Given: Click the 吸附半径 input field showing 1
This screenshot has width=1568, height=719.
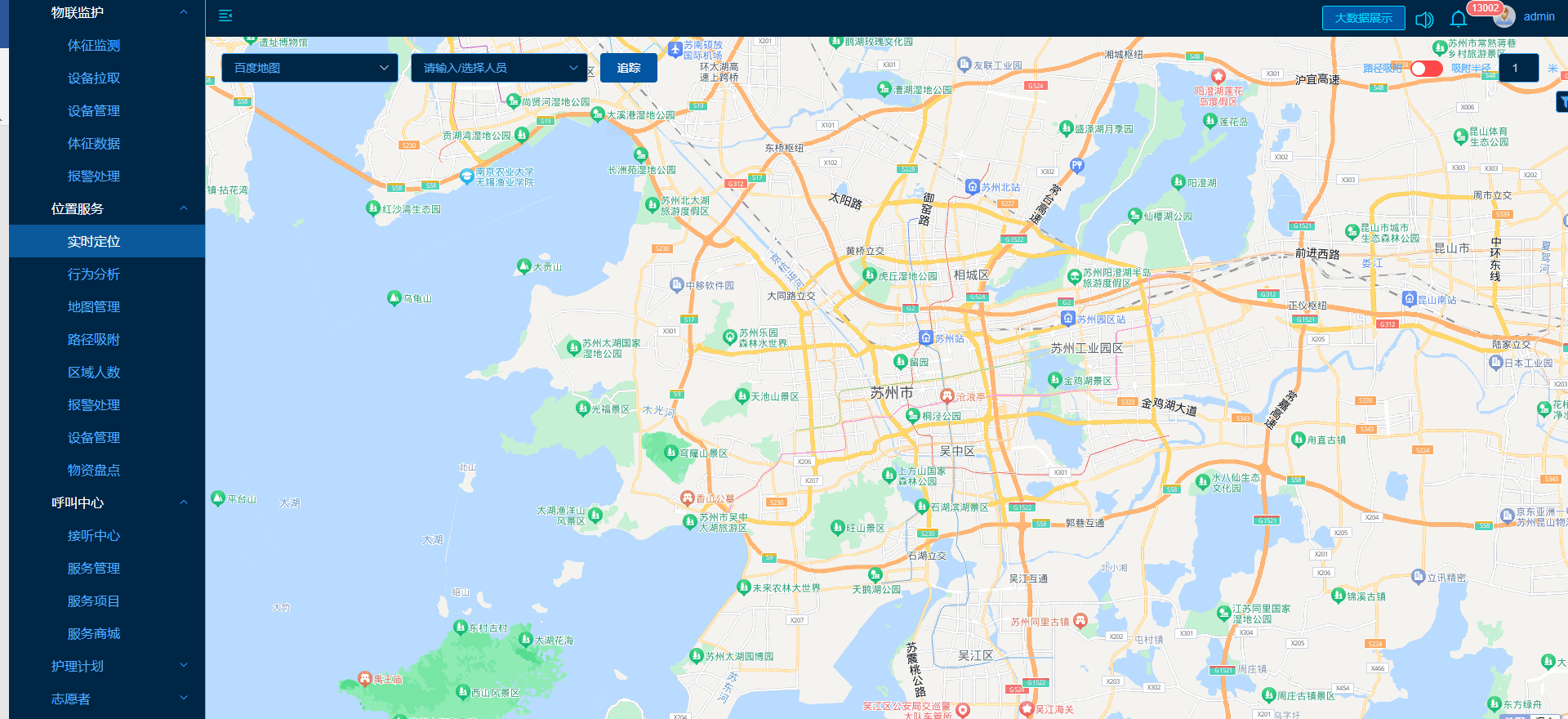Looking at the screenshot, I should (x=1519, y=68).
